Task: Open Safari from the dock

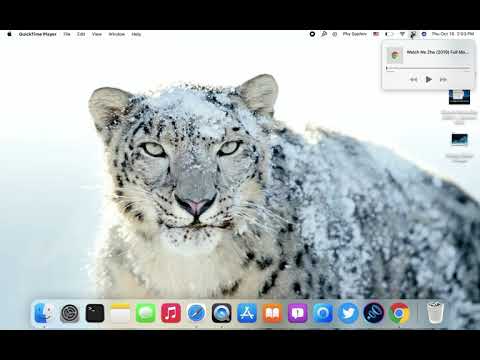Action: coord(196,313)
